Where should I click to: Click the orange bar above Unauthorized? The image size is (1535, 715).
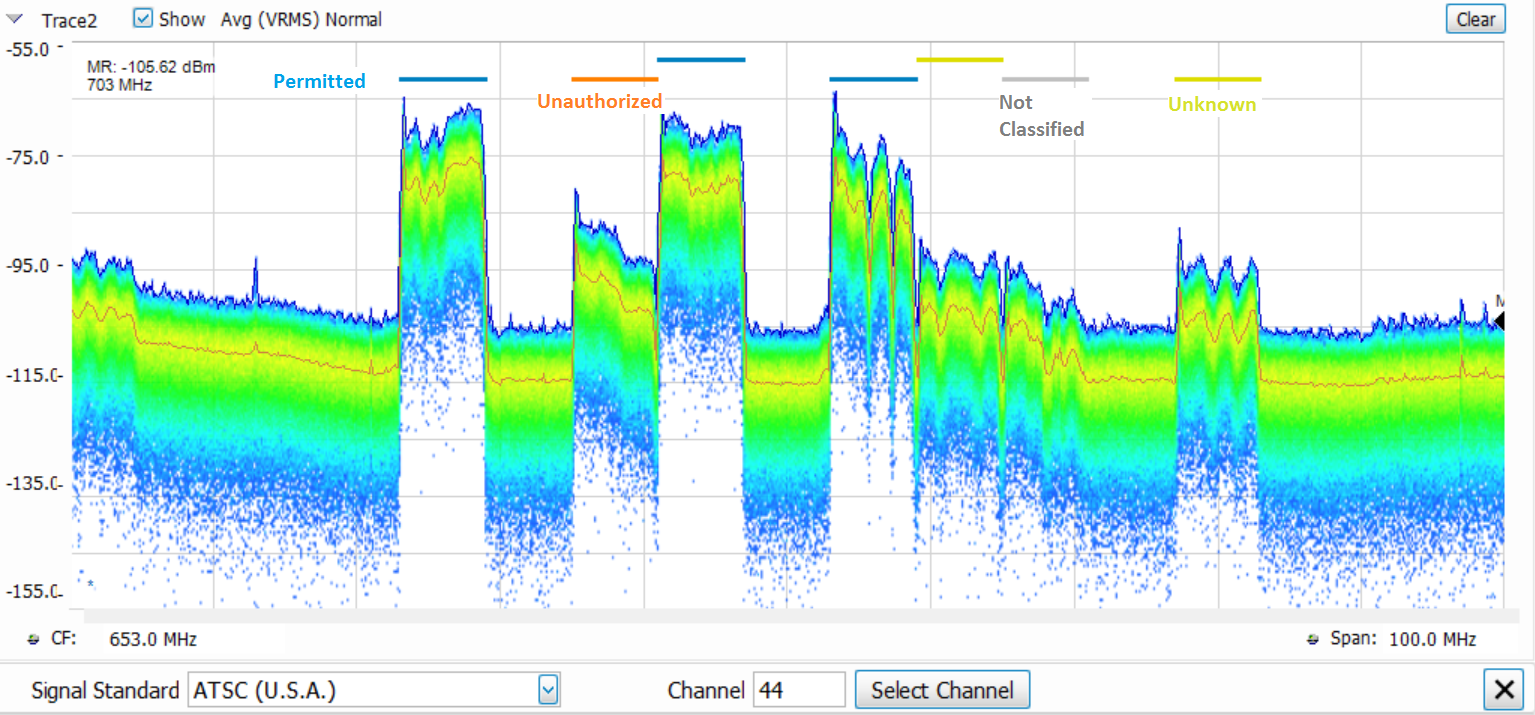614,79
